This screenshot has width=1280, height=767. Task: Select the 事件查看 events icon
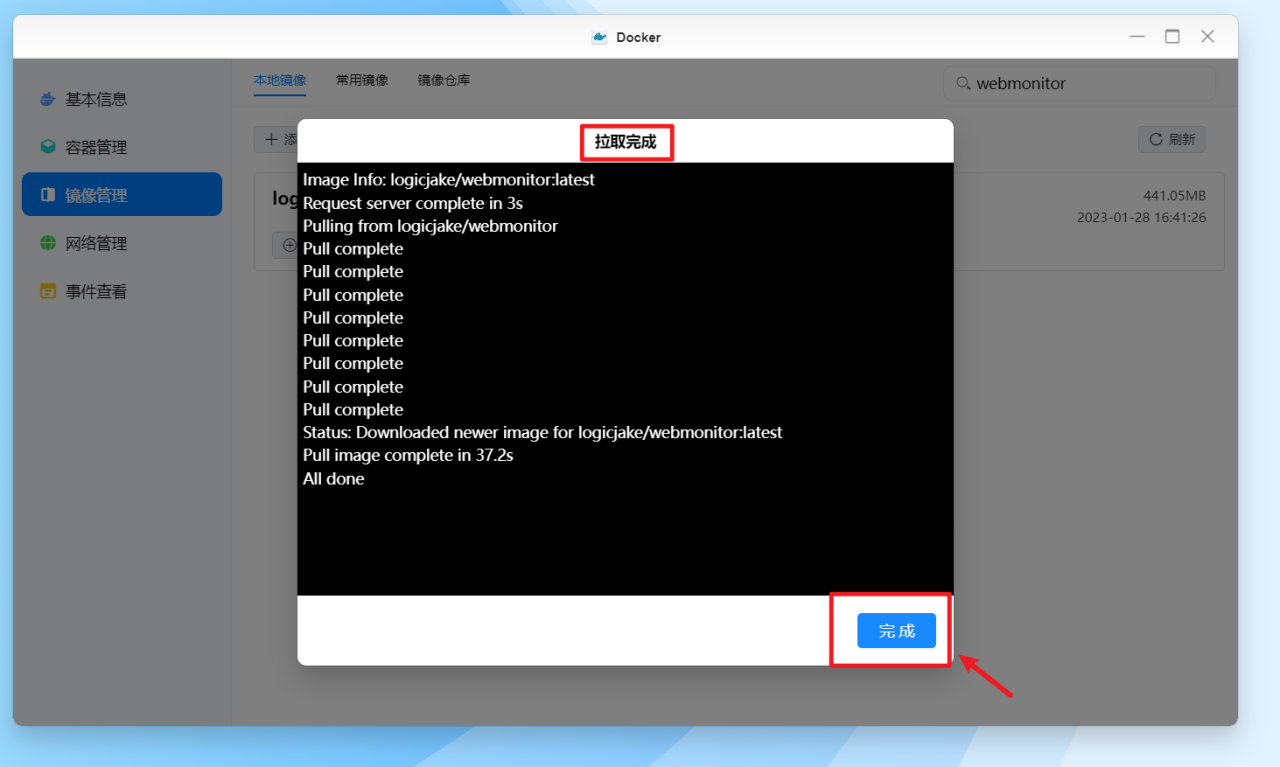47,290
